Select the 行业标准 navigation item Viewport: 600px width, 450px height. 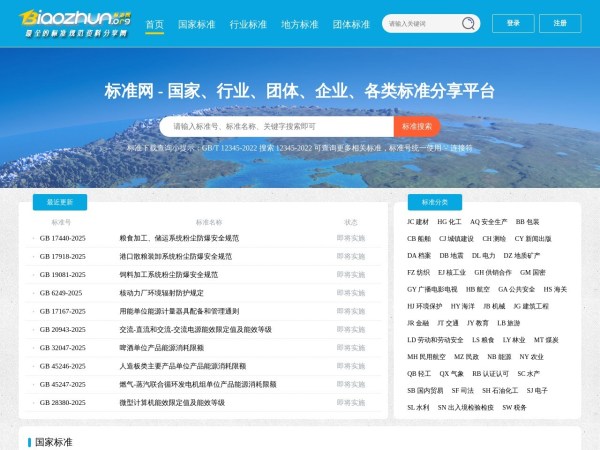click(x=248, y=24)
